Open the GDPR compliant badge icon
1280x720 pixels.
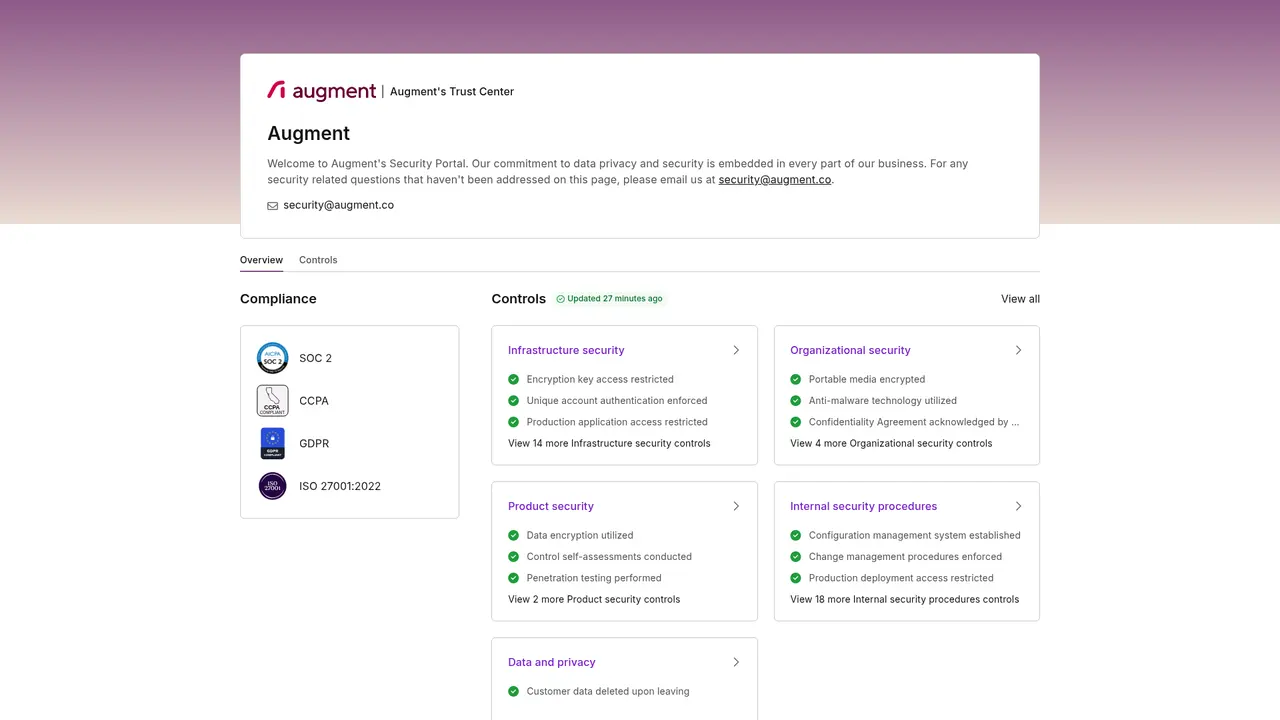click(x=272, y=443)
